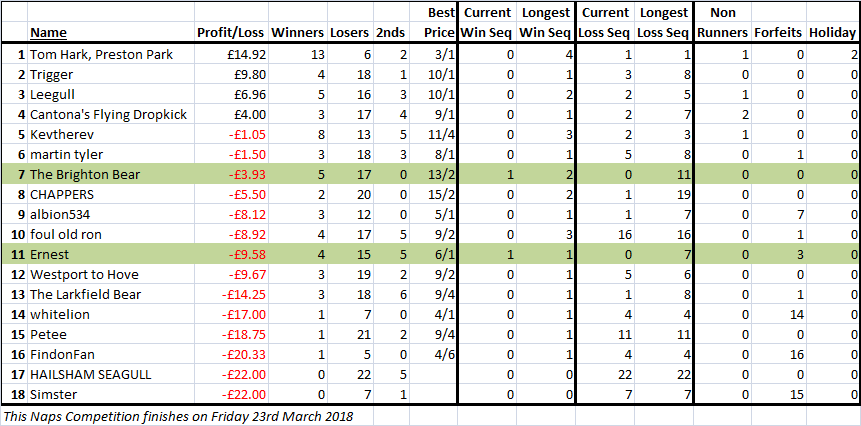Screen dimensions: 861x426
Task: Select CHAPPERS longest loss sequence value 19
Action: pos(663,195)
